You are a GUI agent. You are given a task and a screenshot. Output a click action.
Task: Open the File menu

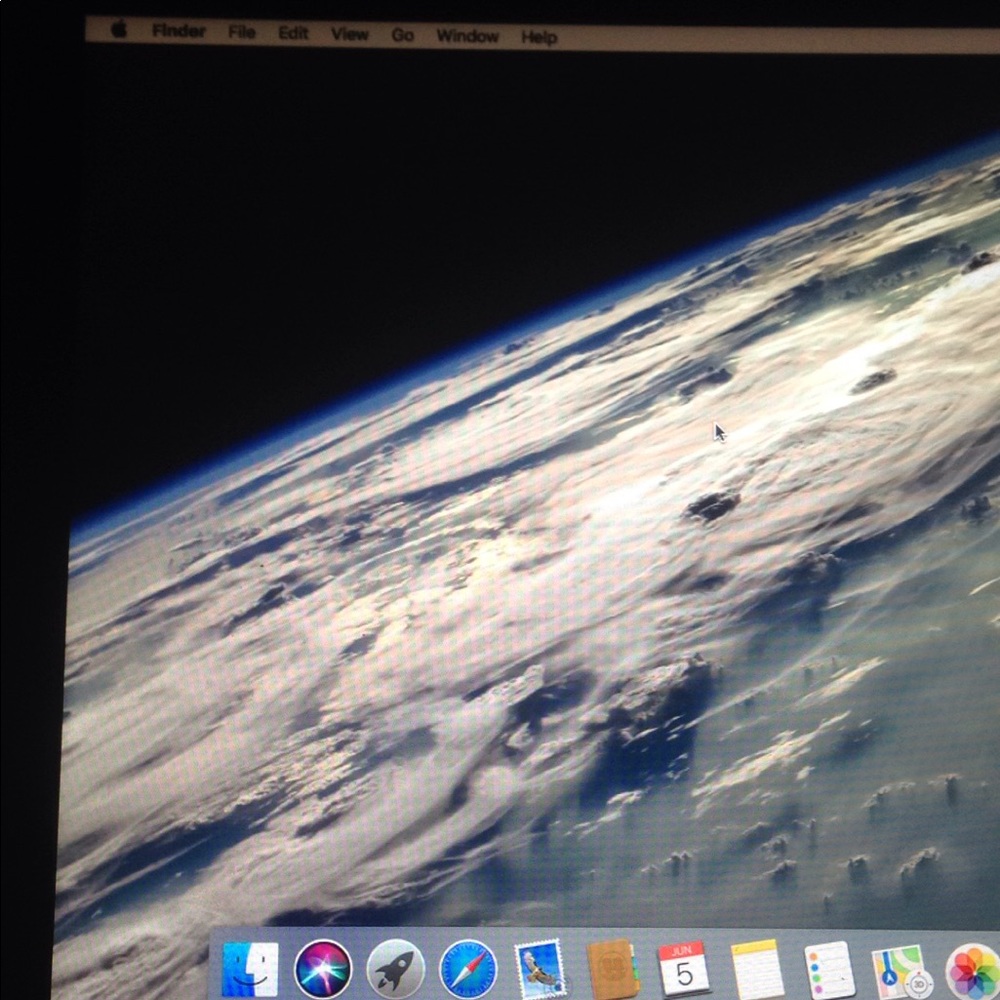click(240, 32)
